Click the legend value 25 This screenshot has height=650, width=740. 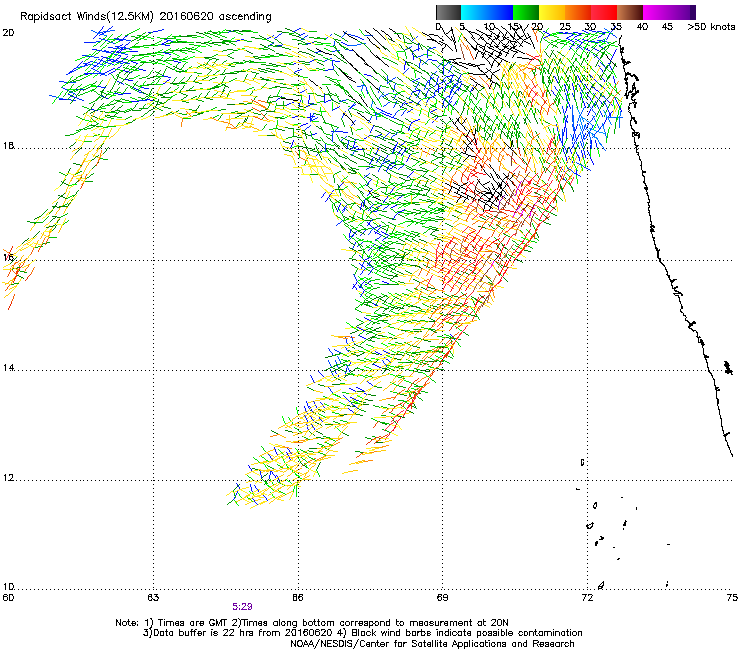click(x=565, y=27)
